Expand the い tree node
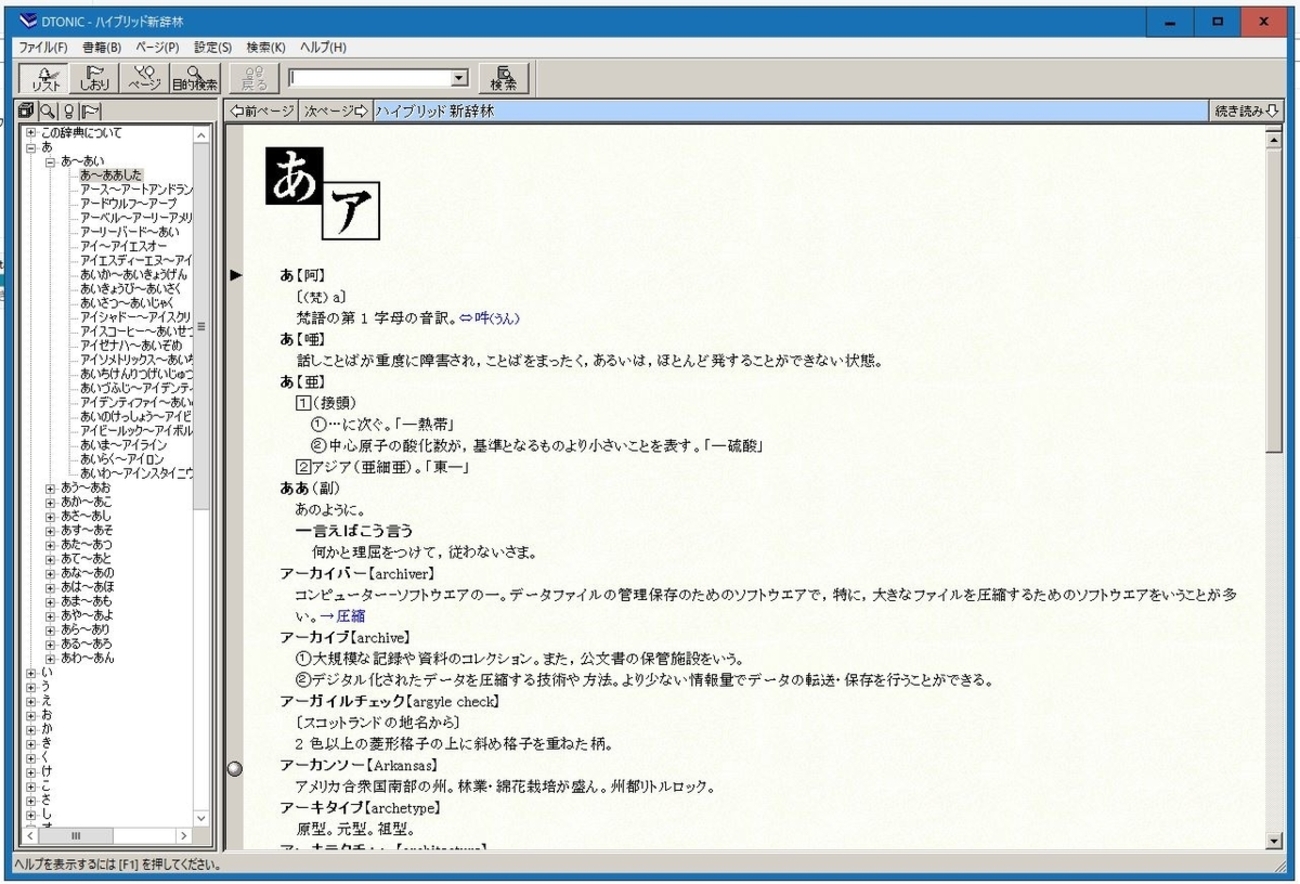The image size is (1300, 884). click(x=31, y=673)
